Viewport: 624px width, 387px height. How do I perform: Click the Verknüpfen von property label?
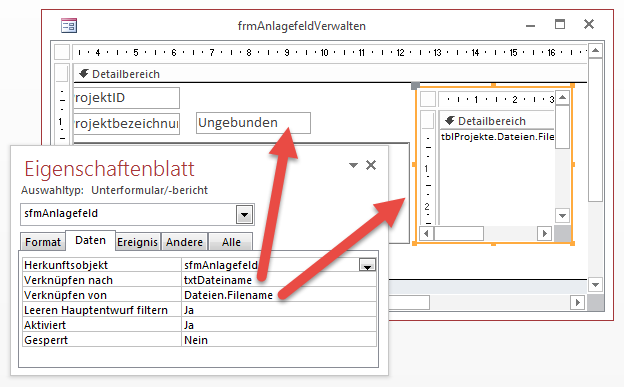point(65,295)
